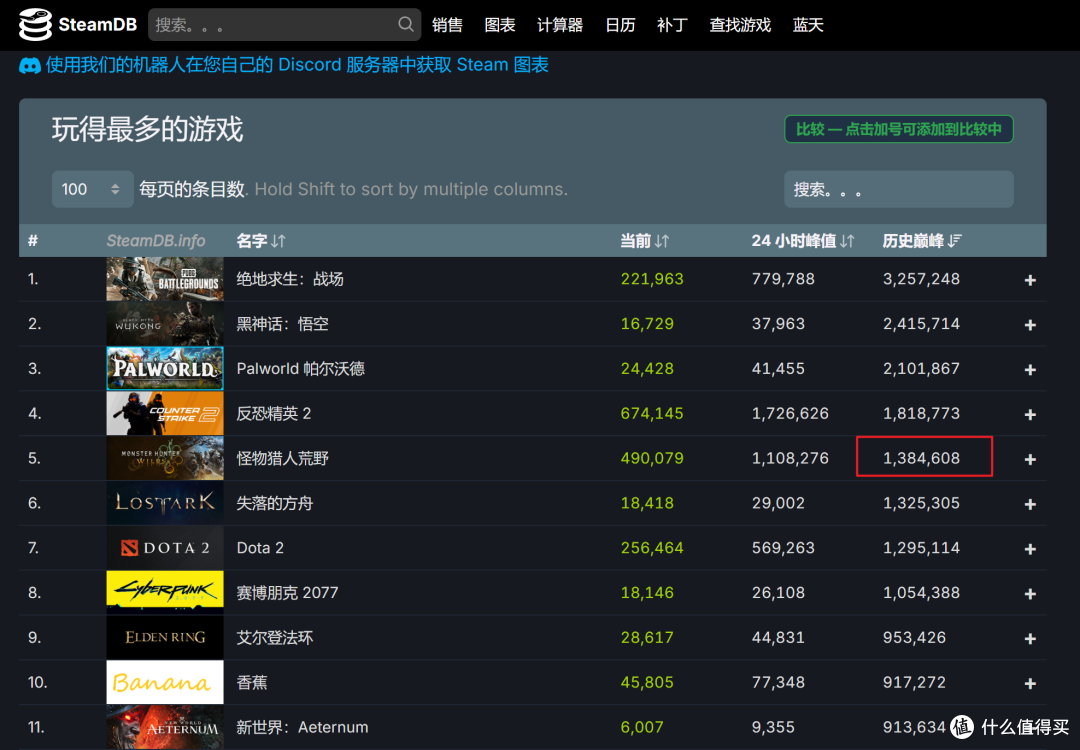
Task: Add 艾尔登法环 to comparison with plus icon
Action: click(x=1030, y=638)
